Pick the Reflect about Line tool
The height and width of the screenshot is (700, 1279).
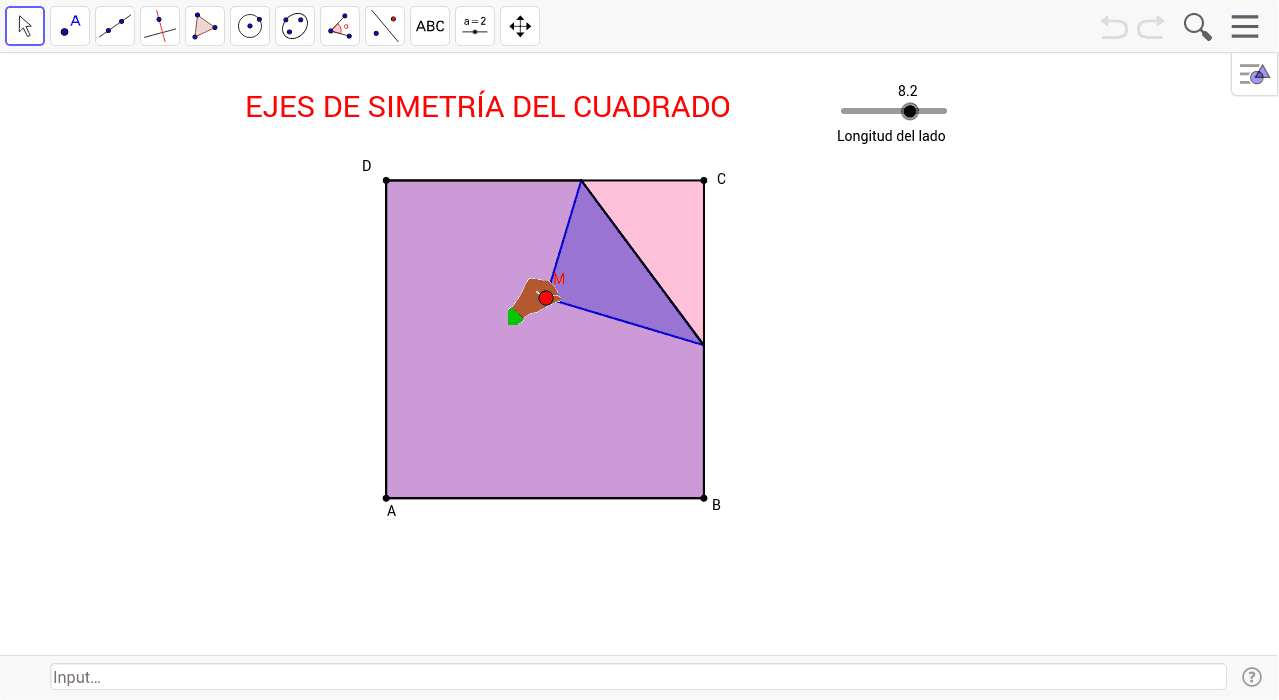pyautogui.click(x=385, y=26)
